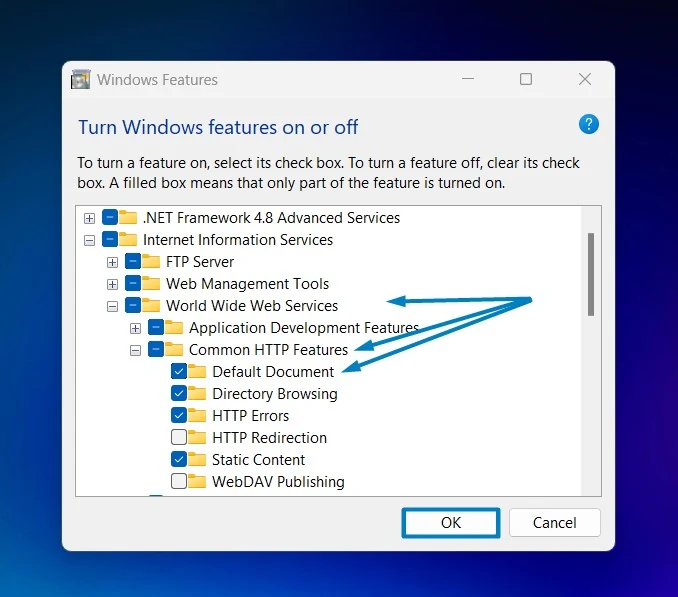The height and width of the screenshot is (597, 678).
Task: Click the Application Development Features folder icon
Action: (x=174, y=327)
